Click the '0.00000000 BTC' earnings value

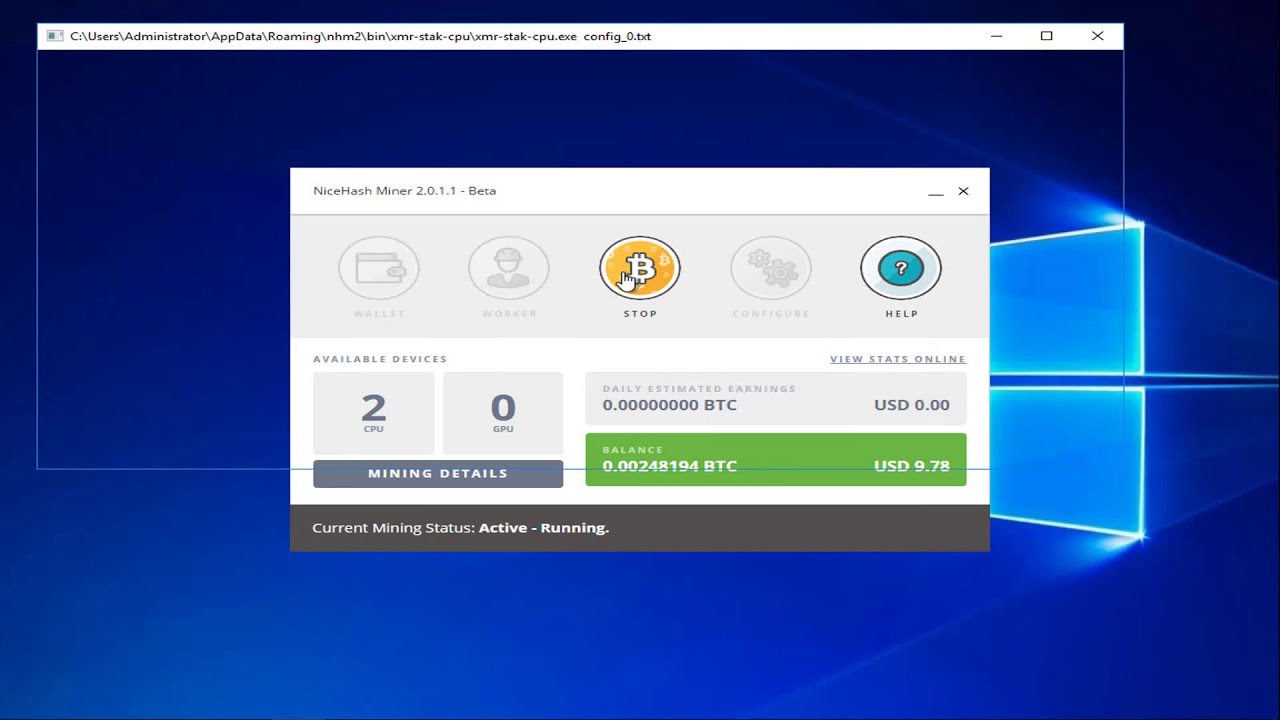669,405
